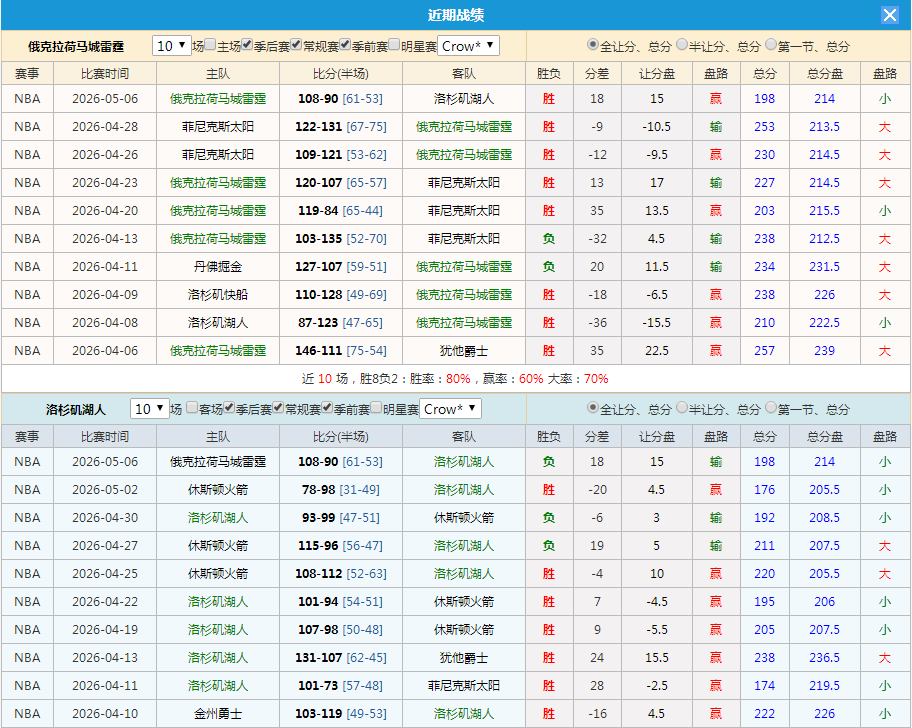Expand the Crow* dropdown in Lakers section

451,409
